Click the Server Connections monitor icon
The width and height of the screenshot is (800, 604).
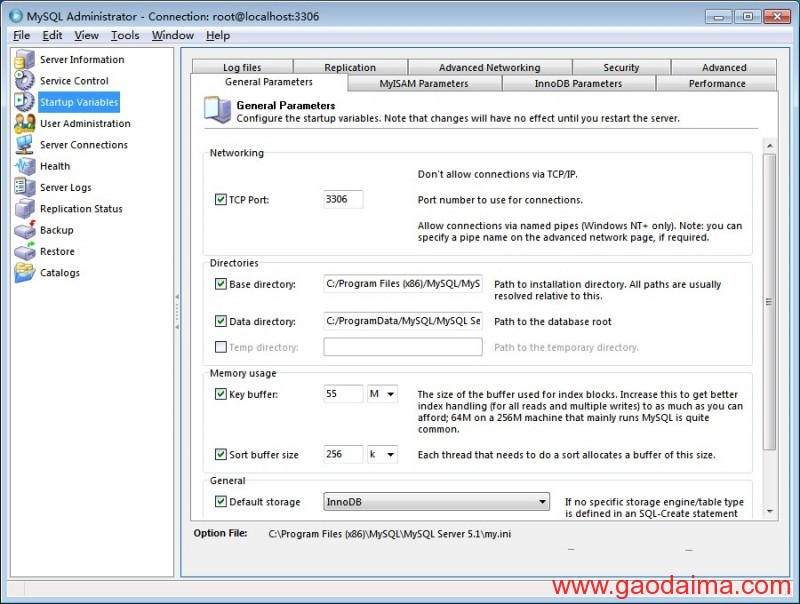click(24, 144)
